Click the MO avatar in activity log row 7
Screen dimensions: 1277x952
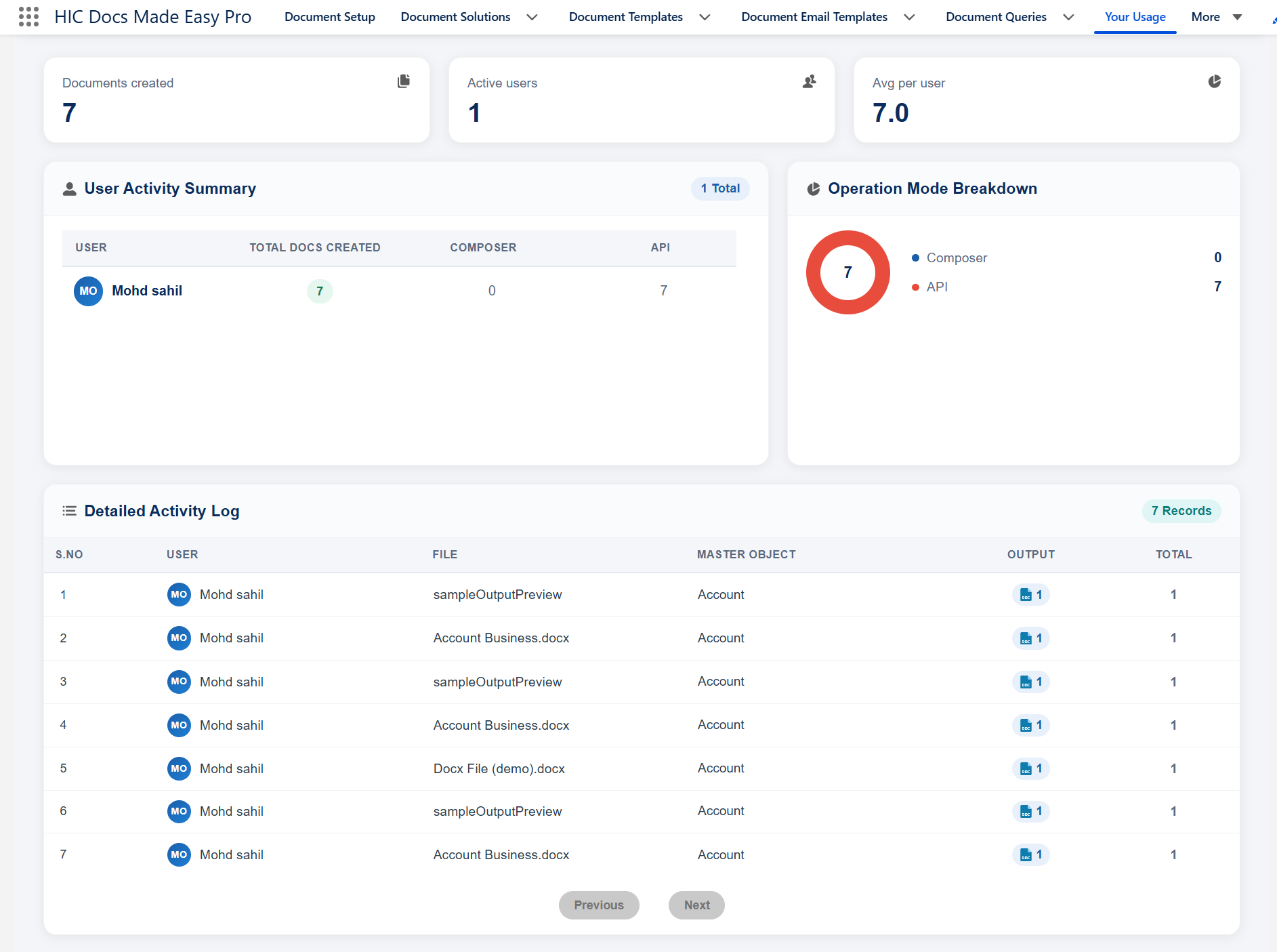point(179,854)
